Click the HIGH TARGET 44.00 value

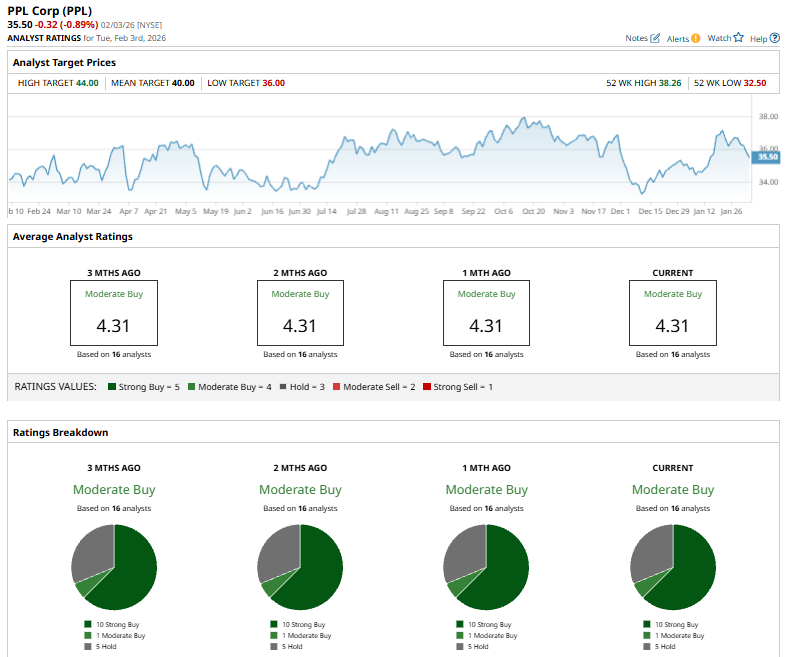(87, 83)
